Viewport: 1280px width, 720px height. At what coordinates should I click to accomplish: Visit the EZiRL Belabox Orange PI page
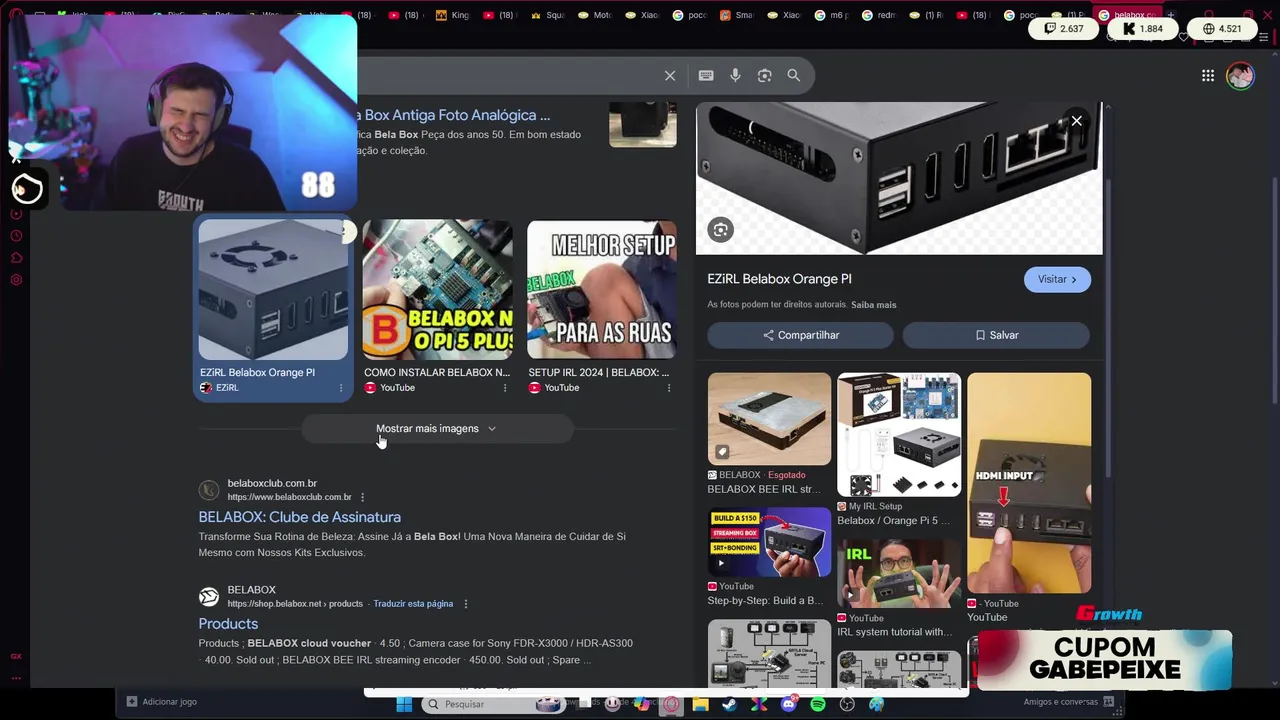[x=1057, y=280]
